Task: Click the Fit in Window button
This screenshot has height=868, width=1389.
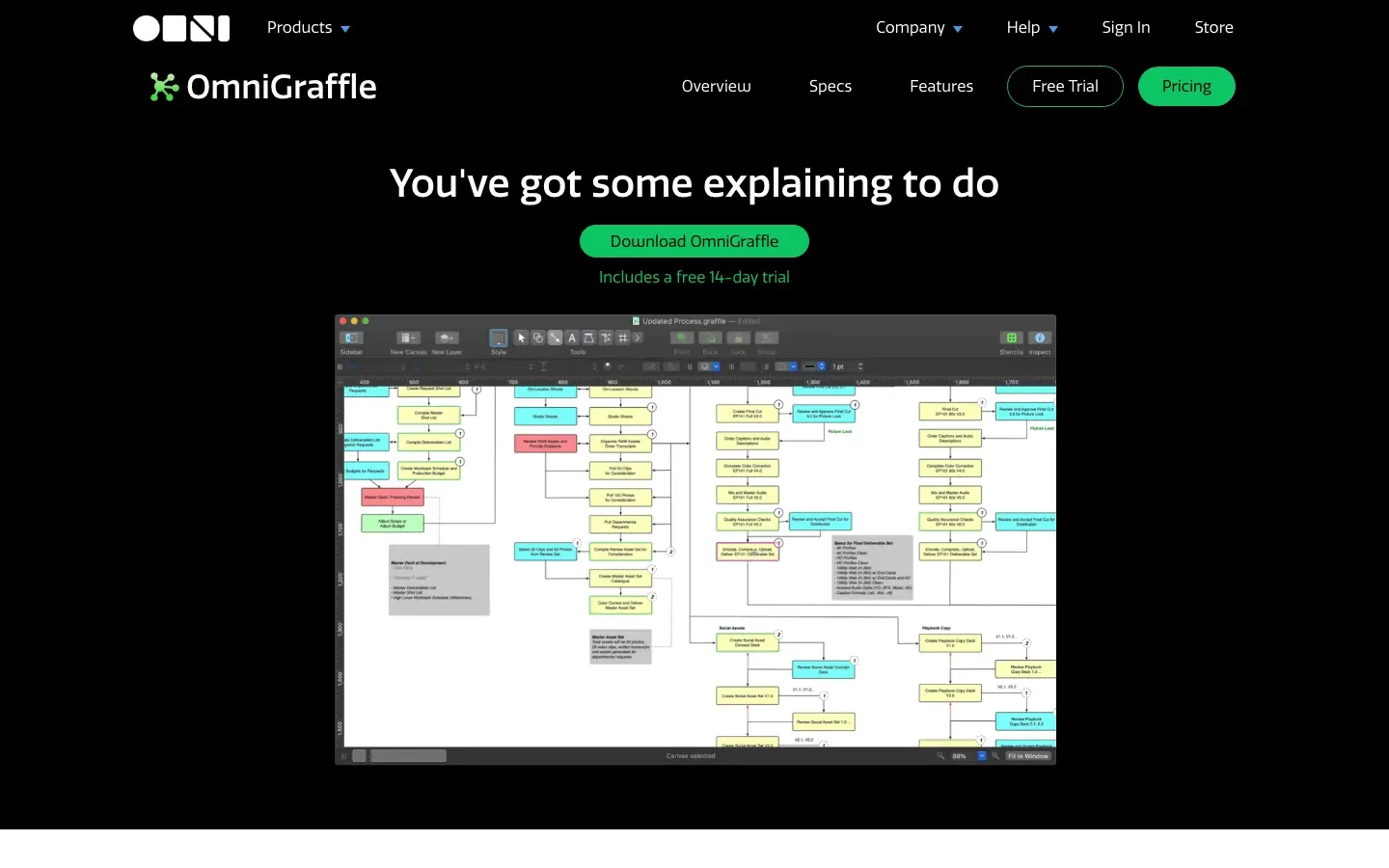Action: [x=1028, y=756]
